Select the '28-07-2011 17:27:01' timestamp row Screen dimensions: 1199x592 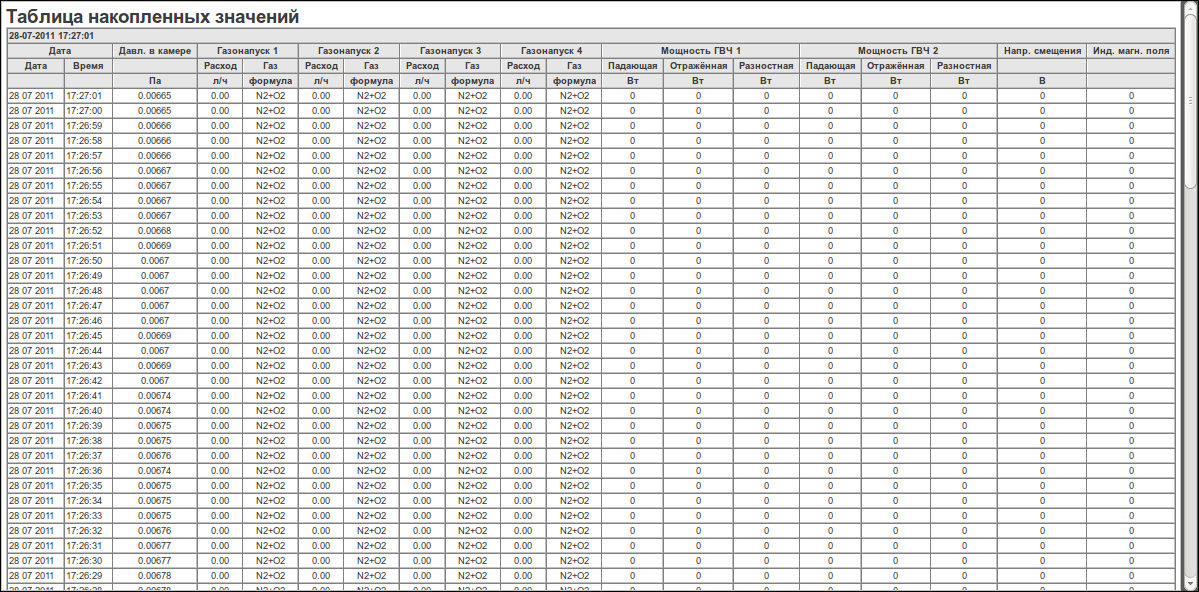[51, 35]
